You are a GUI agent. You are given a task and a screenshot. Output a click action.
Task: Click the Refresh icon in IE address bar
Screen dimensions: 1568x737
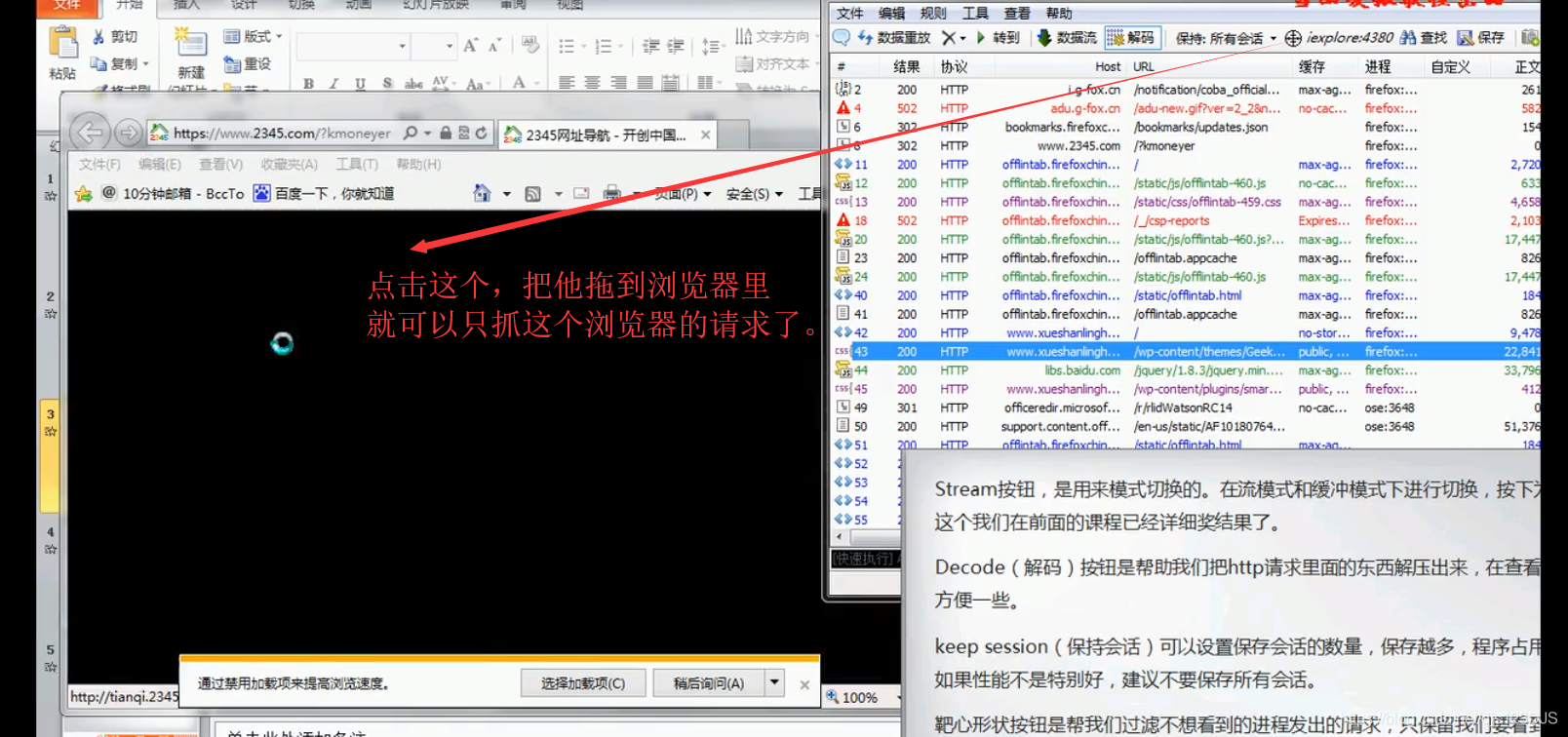(x=481, y=133)
